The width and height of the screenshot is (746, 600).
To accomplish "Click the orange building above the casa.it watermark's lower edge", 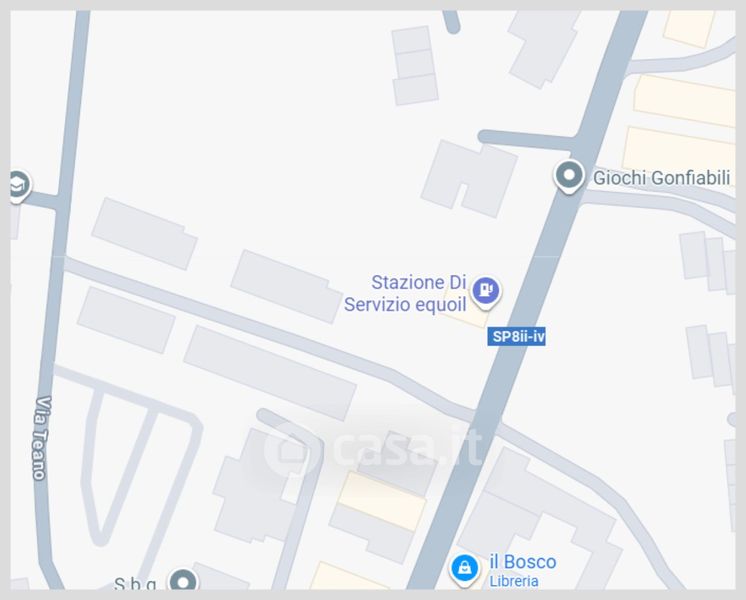I will (382, 501).
